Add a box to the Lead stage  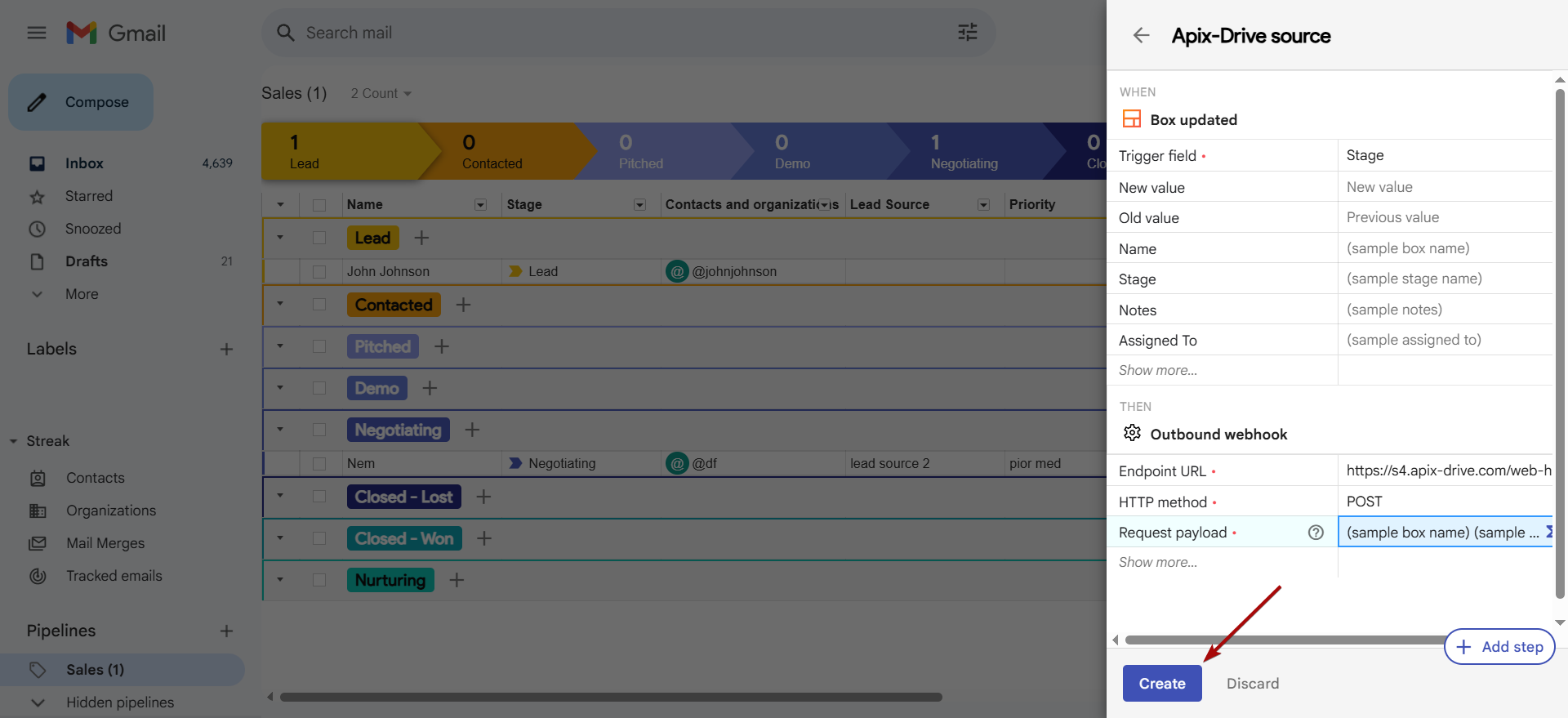[x=421, y=238]
